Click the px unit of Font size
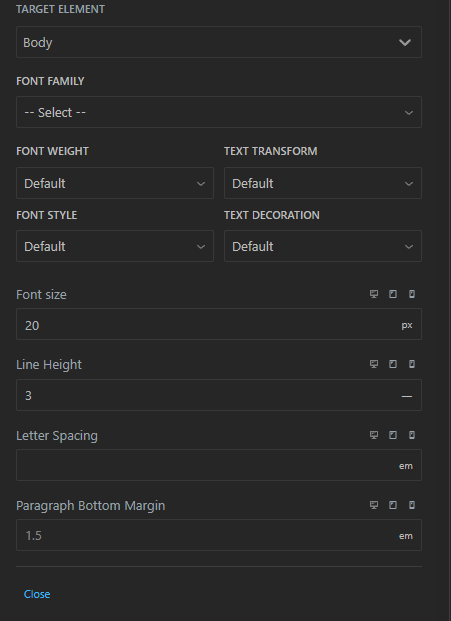The height and width of the screenshot is (621, 451). 407,325
